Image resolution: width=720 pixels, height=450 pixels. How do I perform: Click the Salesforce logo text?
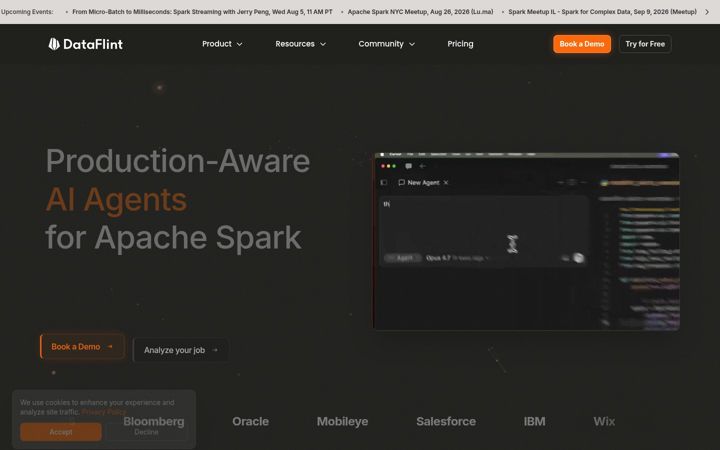coord(446,421)
